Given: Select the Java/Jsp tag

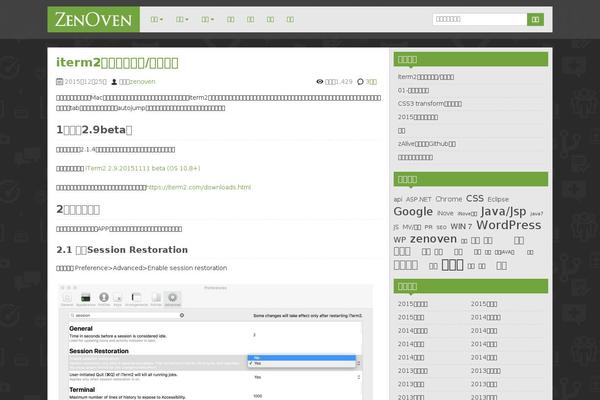Looking at the screenshot, I should [x=503, y=211].
